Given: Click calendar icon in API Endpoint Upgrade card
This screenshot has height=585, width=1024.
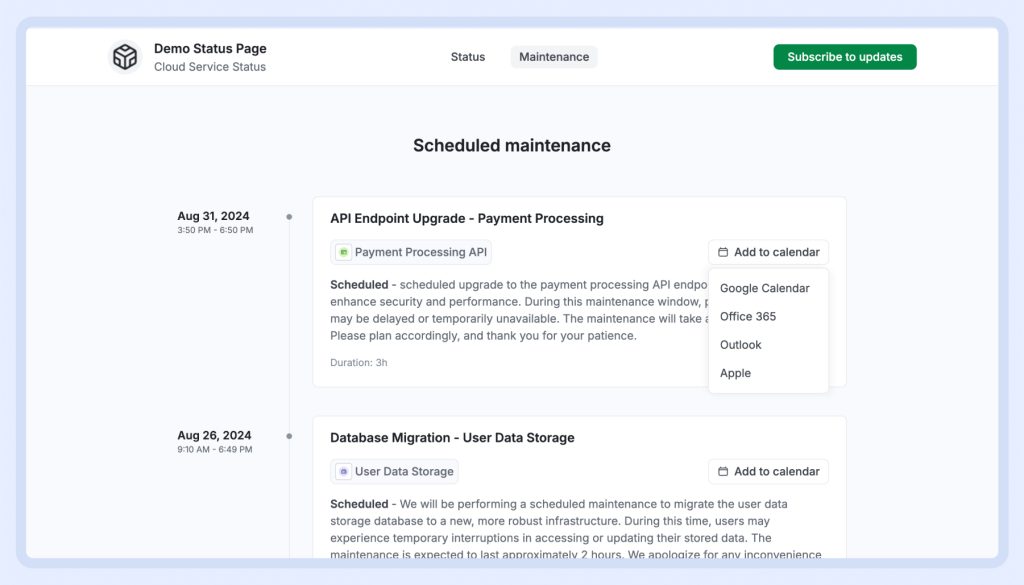Looking at the screenshot, I should click(723, 253).
